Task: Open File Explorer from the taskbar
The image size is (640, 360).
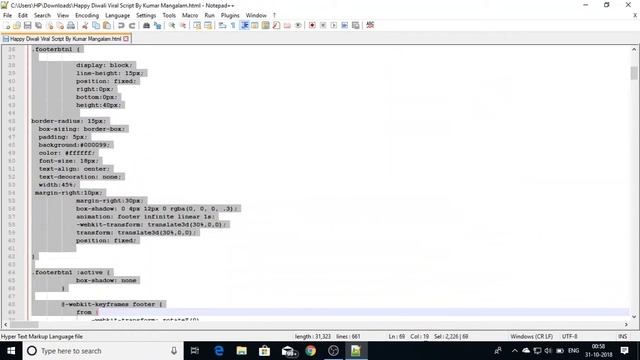Action: point(242,351)
